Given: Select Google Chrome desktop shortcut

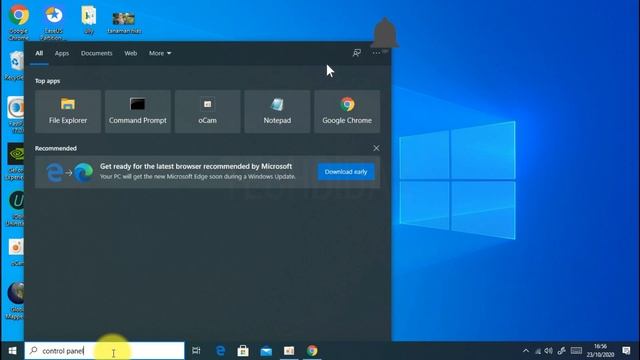Looking at the screenshot, I should [19, 22].
